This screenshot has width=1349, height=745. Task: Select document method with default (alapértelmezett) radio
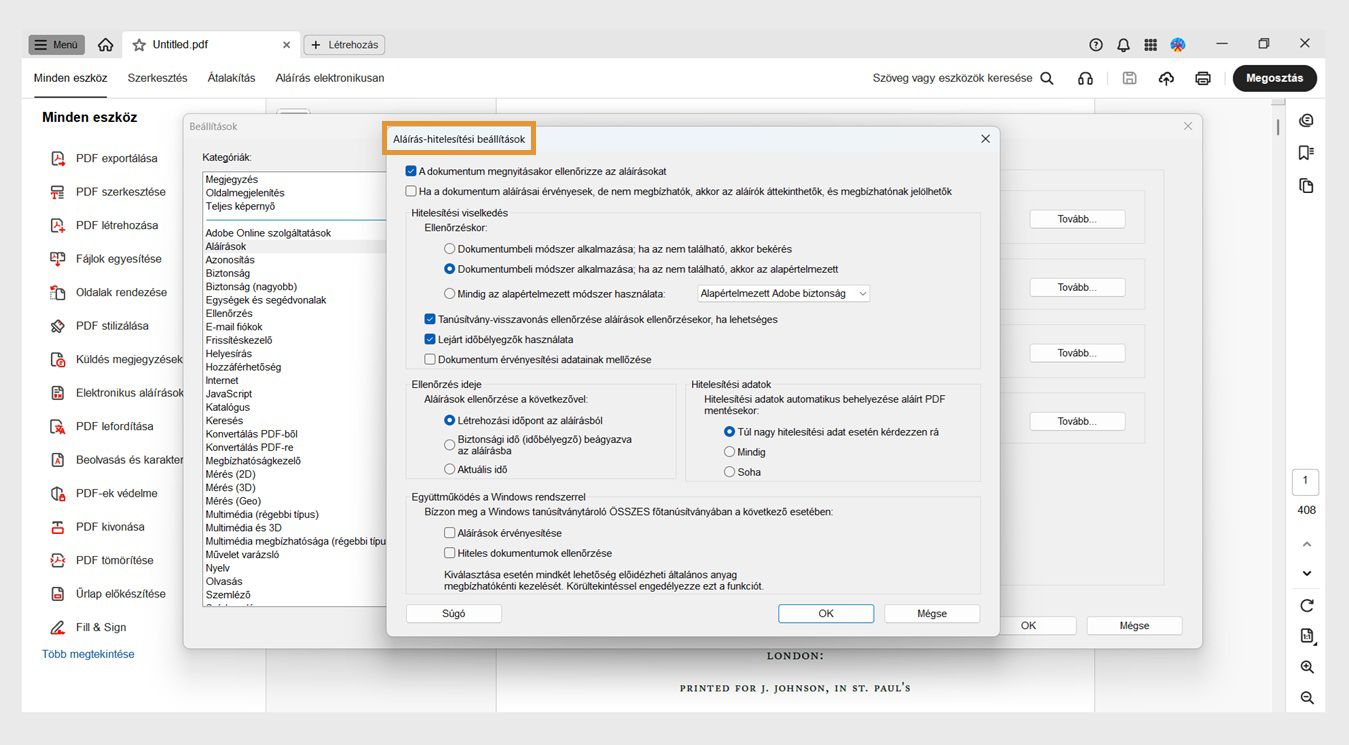[x=450, y=269]
